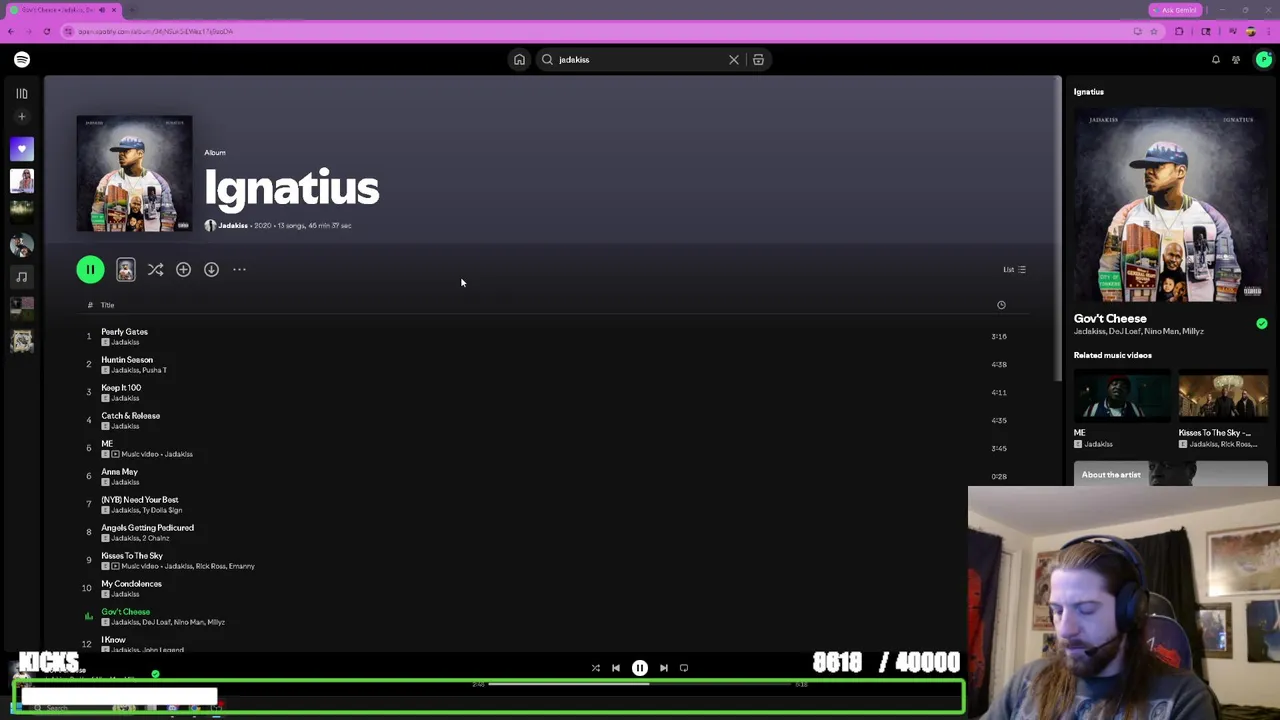Open the playing track Gov't Cheese in list

coord(125,612)
